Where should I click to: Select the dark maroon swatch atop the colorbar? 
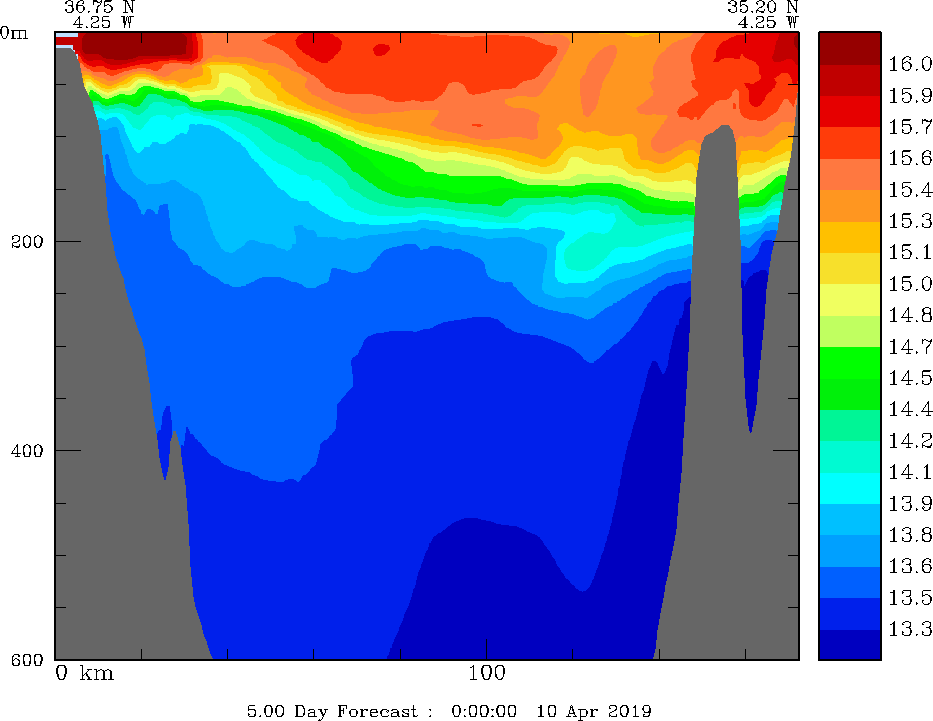(850, 48)
